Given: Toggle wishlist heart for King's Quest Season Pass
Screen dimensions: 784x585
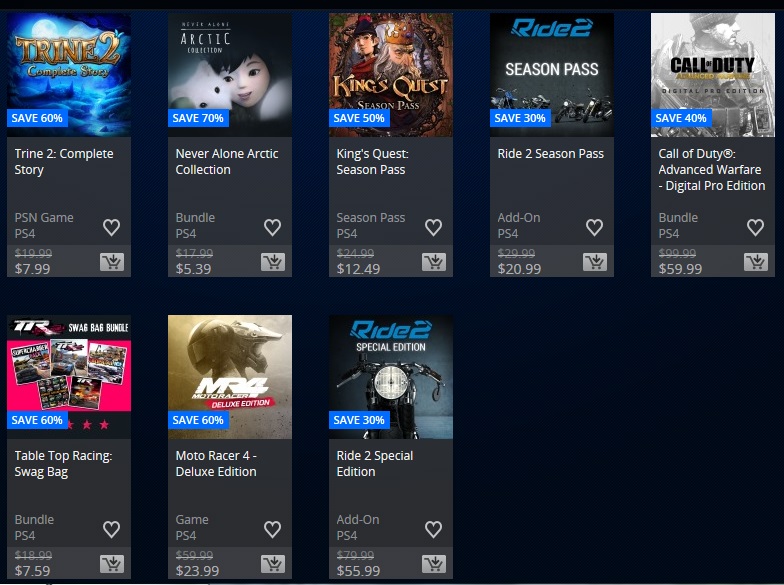Looking at the screenshot, I should tap(434, 228).
